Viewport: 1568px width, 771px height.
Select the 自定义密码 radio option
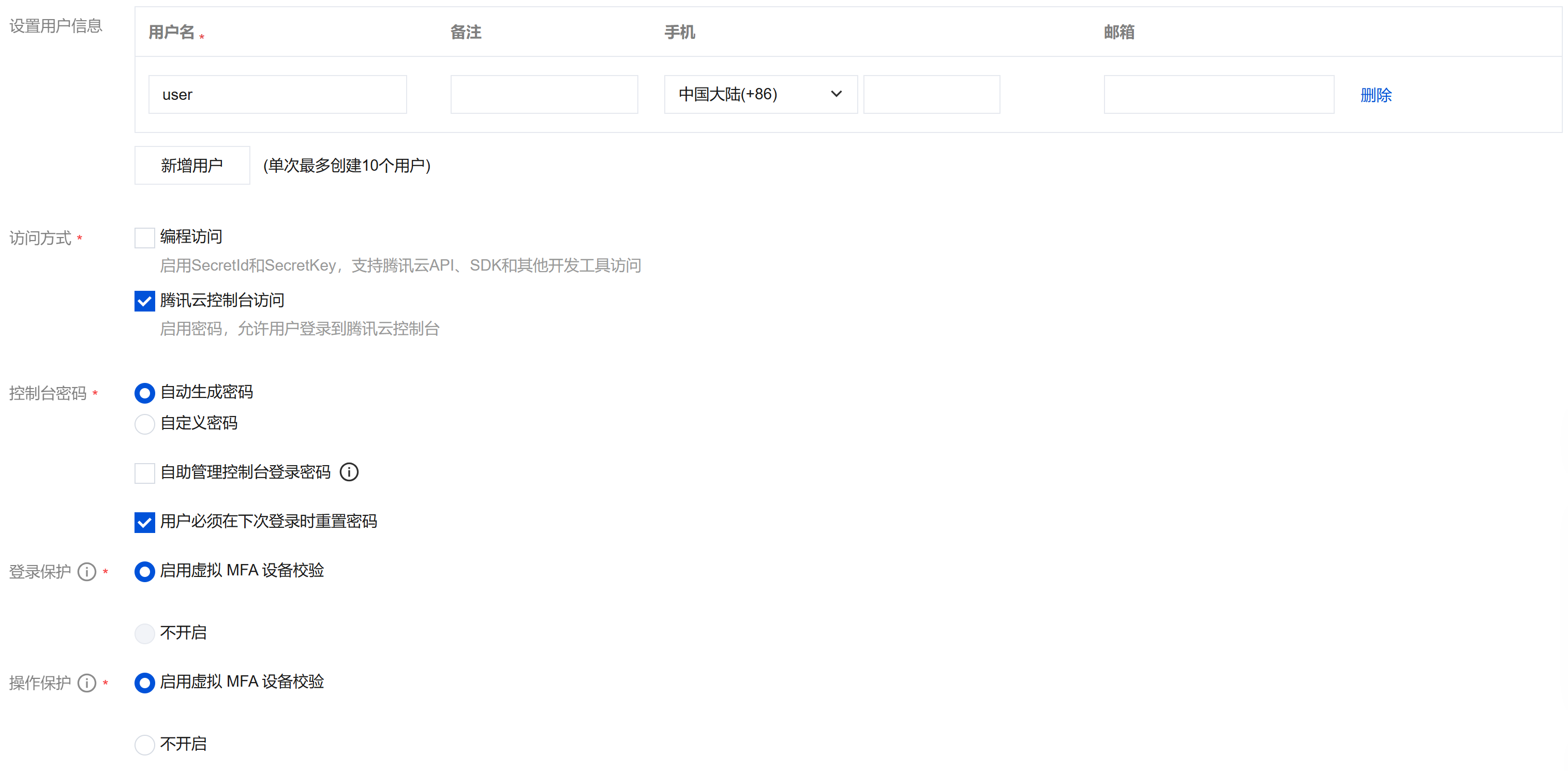(144, 424)
